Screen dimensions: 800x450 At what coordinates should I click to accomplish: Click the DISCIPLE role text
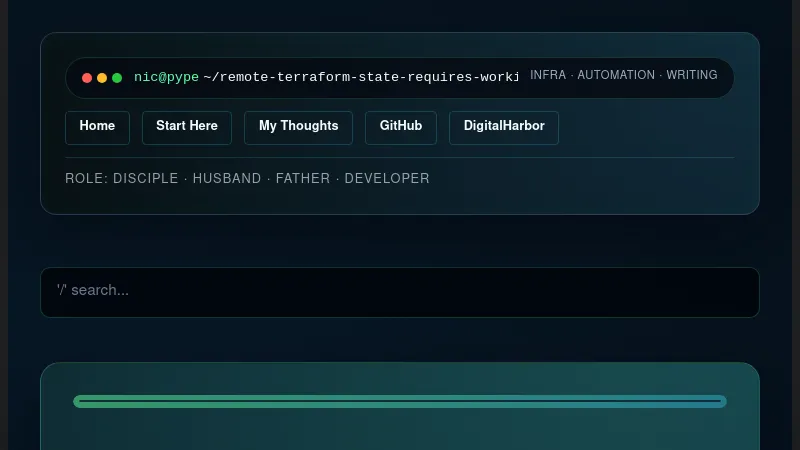(x=146, y=179)
